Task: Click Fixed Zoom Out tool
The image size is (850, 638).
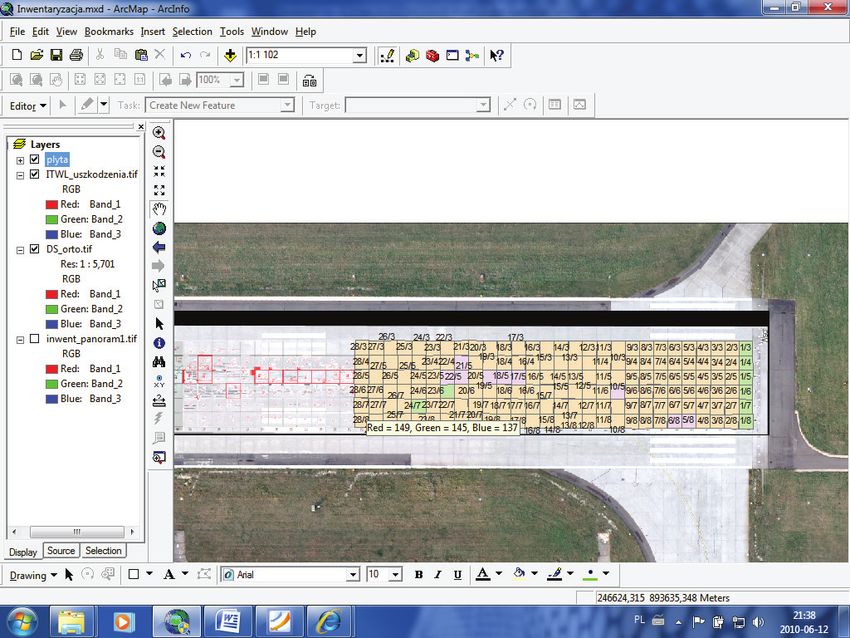Action: pos(159,190)
